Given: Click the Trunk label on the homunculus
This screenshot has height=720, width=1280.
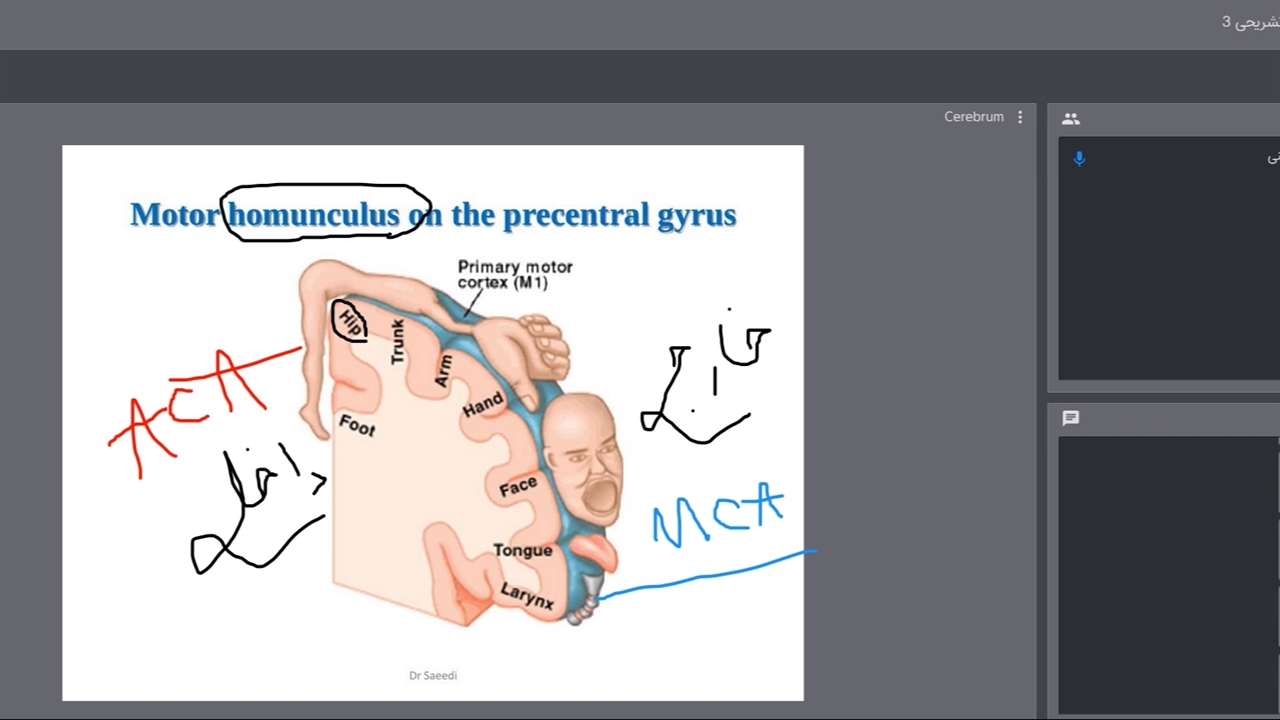Looking at the screenshot, I should (x=398, y=342).
